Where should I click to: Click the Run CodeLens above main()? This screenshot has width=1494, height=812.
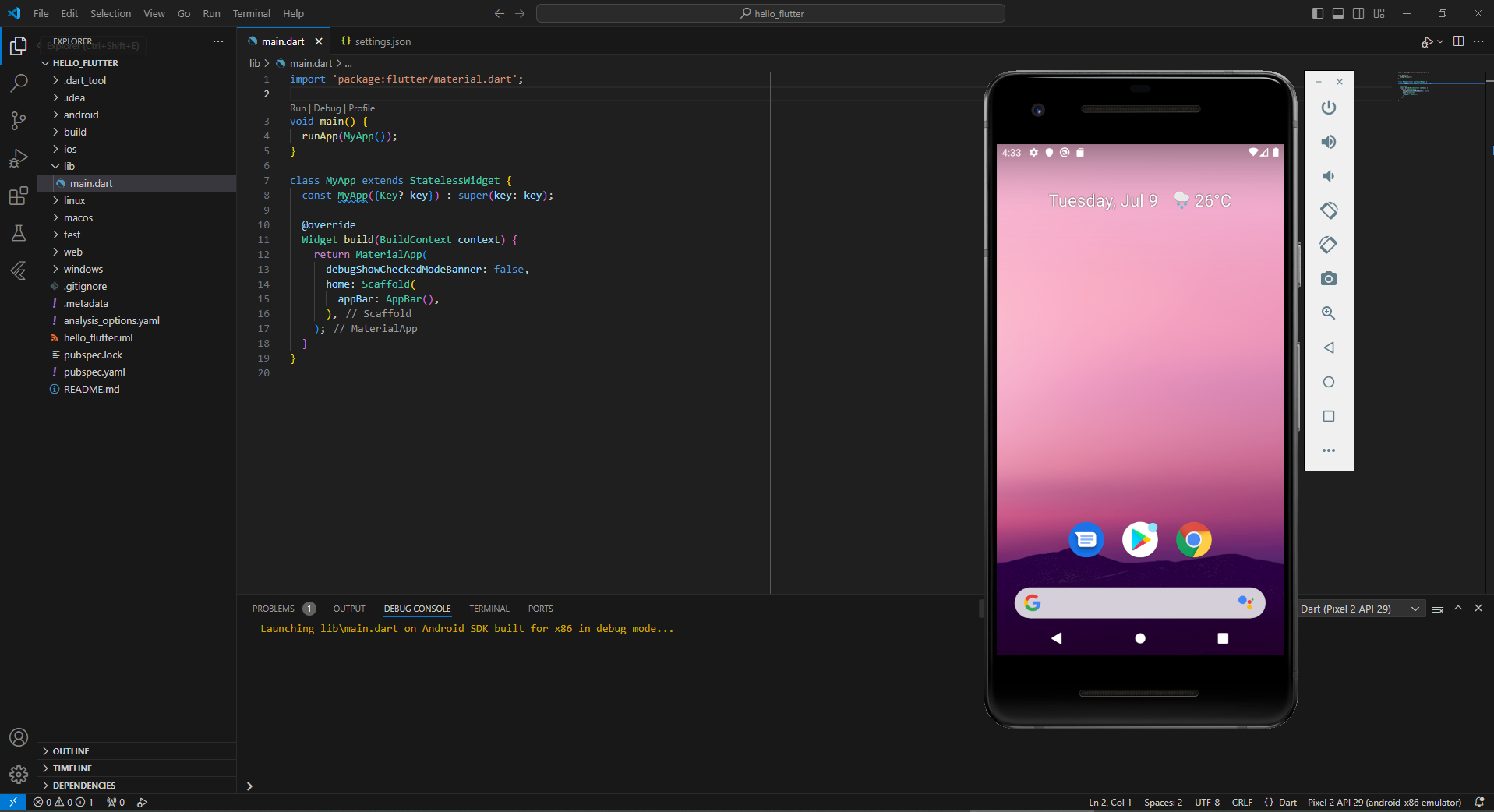pyautogui.click(x=298, y=108)
